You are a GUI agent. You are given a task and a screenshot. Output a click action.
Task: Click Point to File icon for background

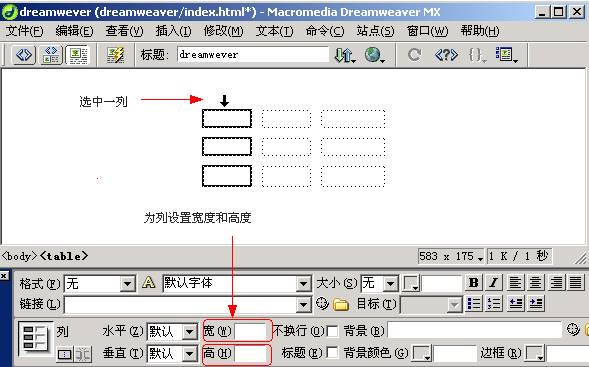click(x=573, y=329)
